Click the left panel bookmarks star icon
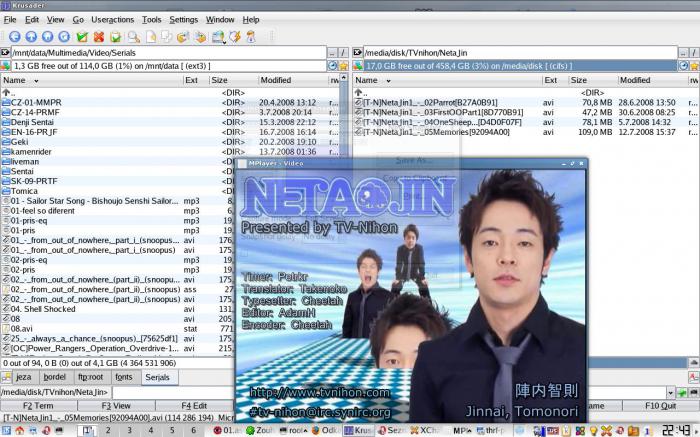The height and width of the screenshot is (437, 700). [x=343, y=66]
